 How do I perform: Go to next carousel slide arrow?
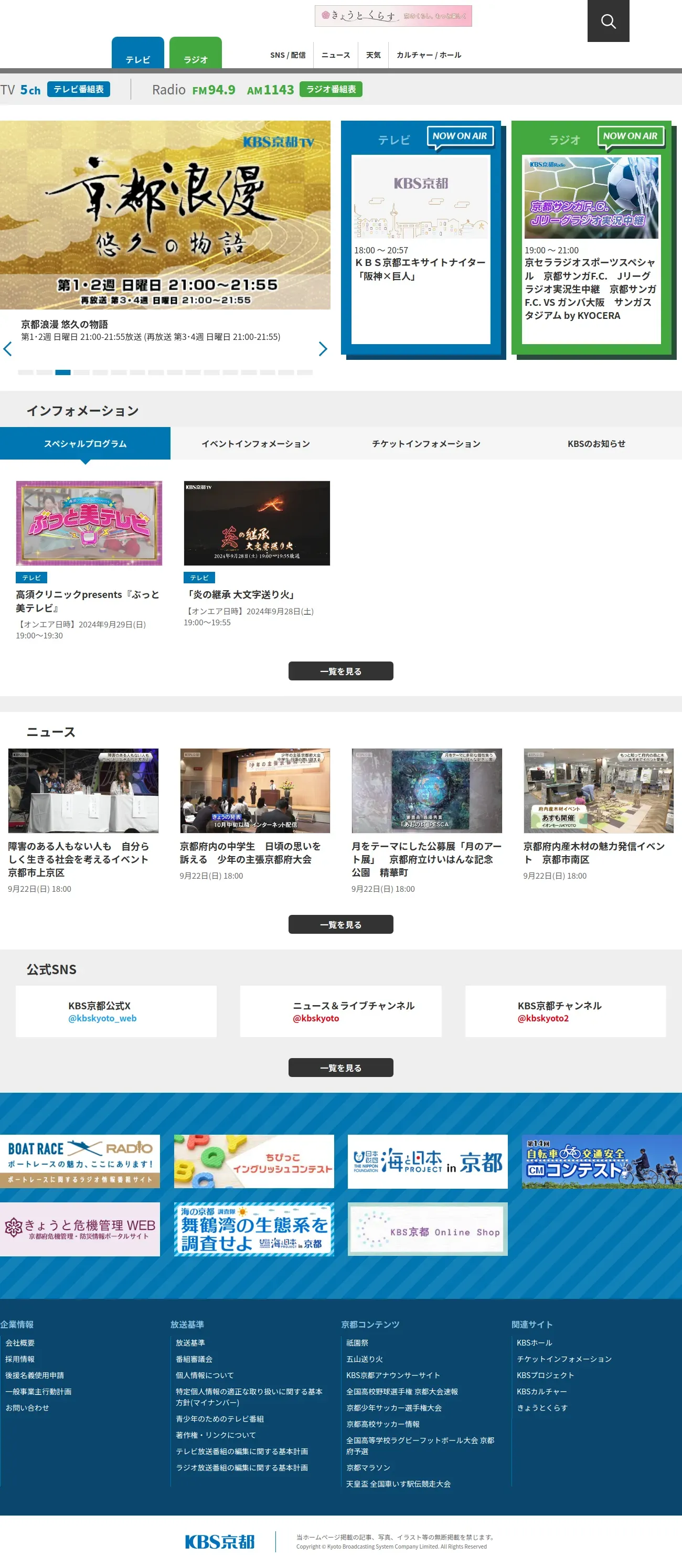tap(323, 349)
